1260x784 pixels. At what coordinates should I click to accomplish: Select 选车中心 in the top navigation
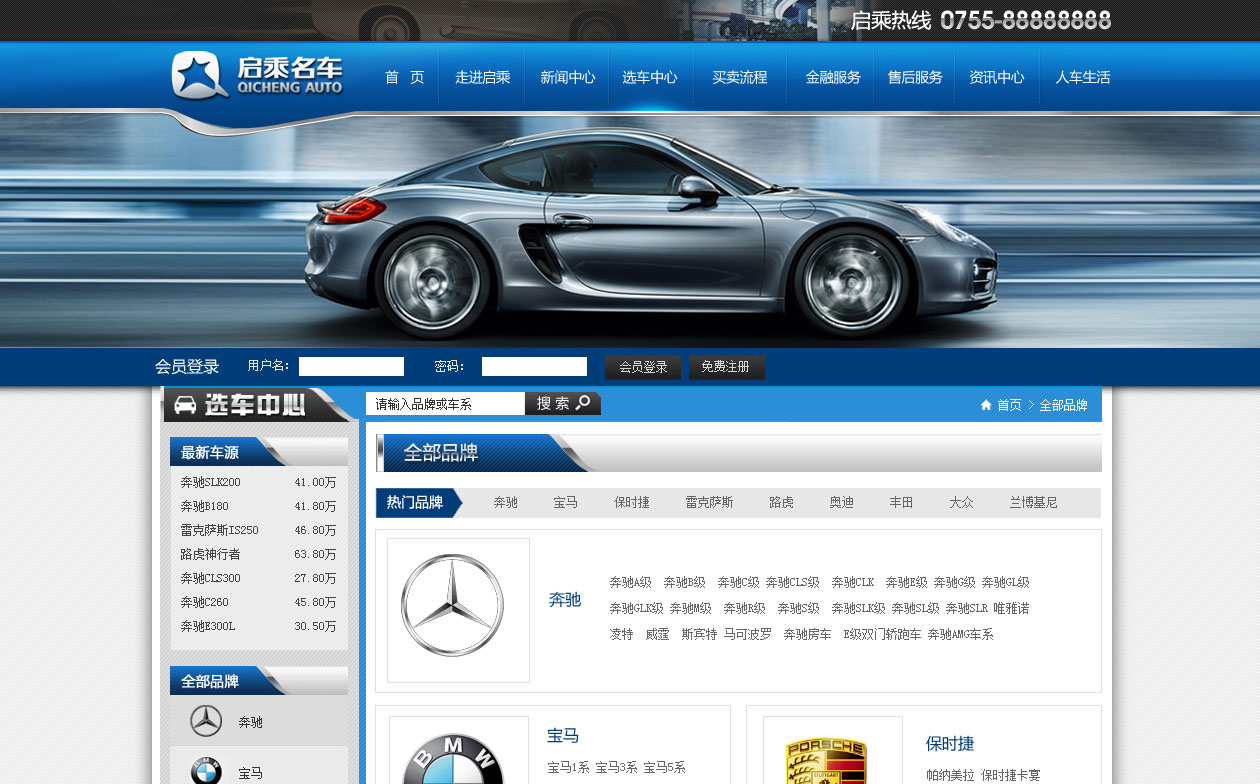tap(650, 77)
